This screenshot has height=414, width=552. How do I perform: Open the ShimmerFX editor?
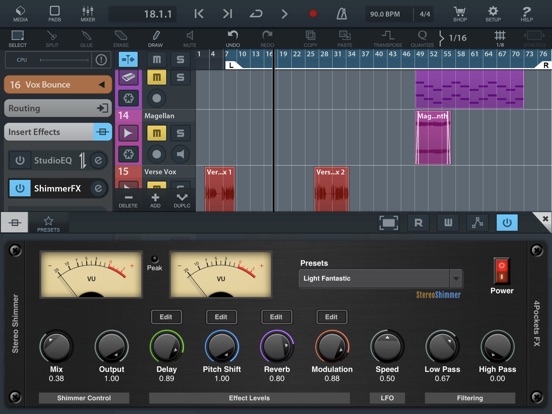point(98,188)
